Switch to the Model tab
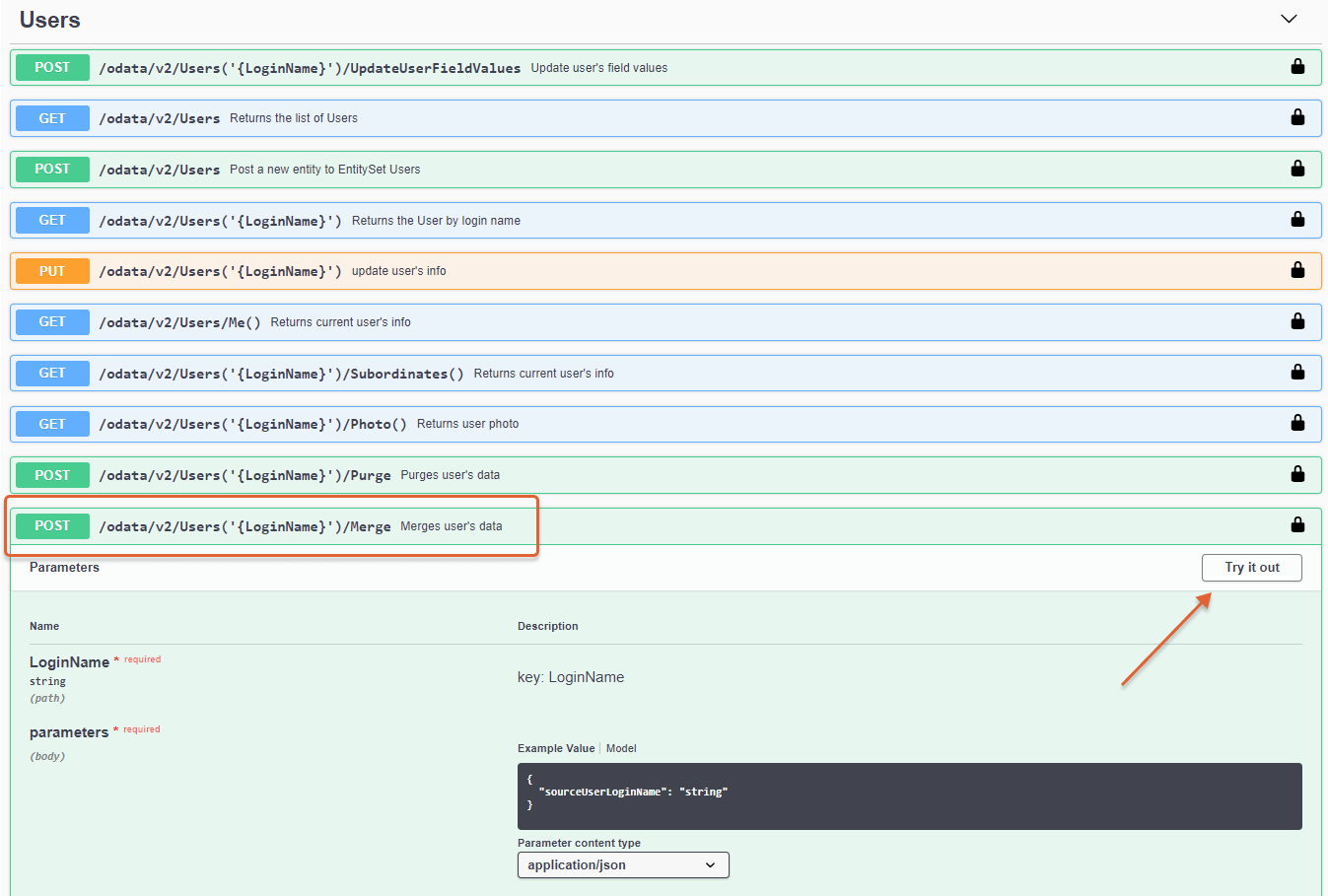 [x=621, y=748]
